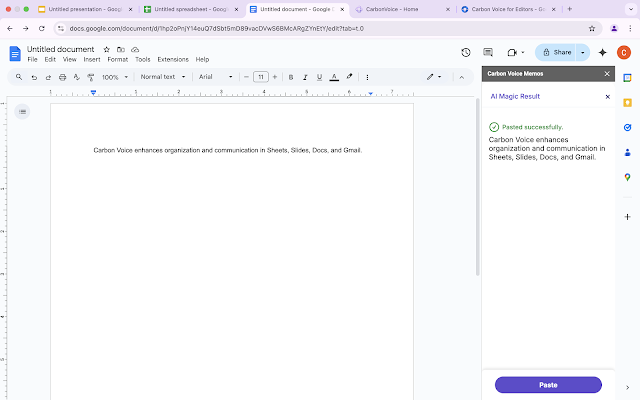The height and width of the screenshot is (400, 640).
Task: Open Google Keep side panel
Action: tap(627, 103)
